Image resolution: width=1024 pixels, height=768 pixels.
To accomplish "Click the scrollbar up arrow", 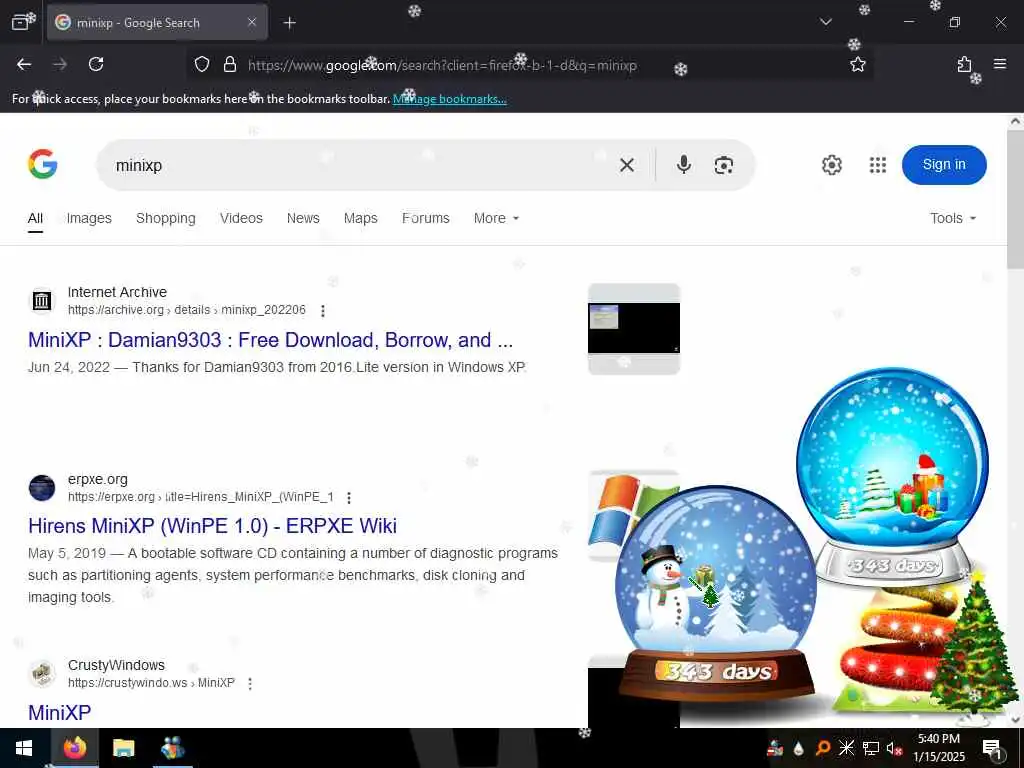I will click(x=1015, y=121).
